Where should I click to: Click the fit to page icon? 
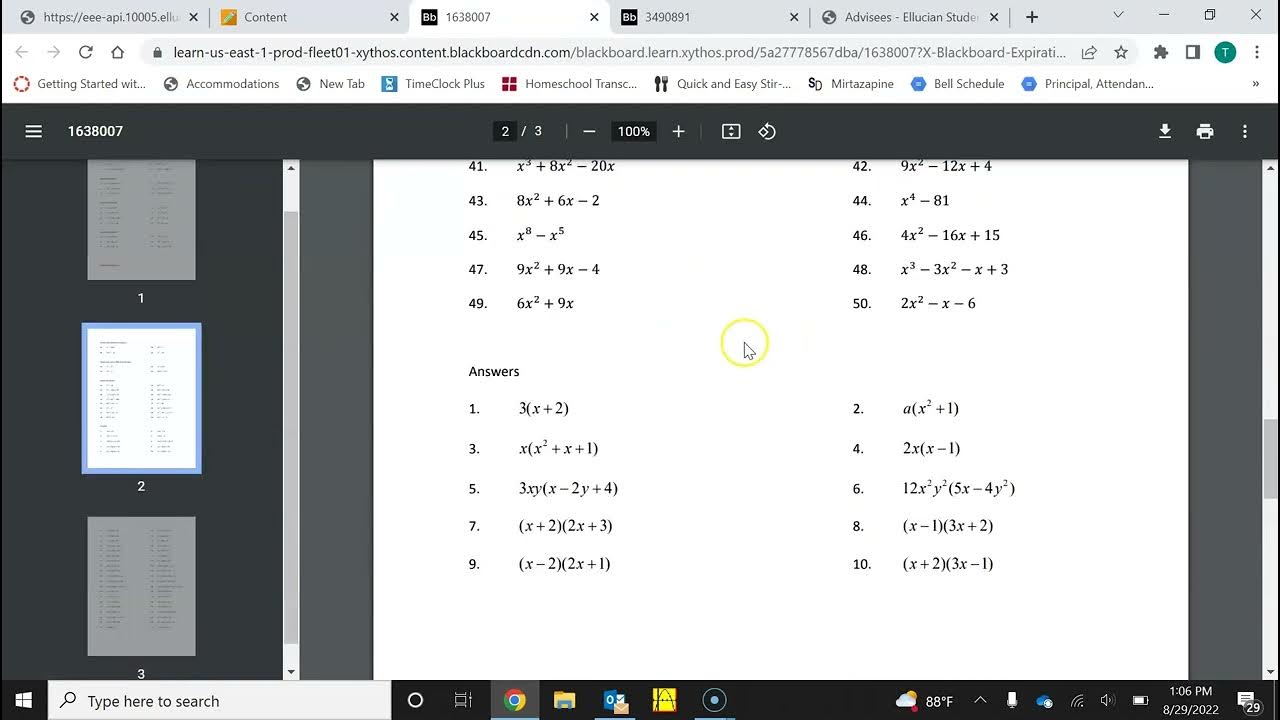pyautogui.click(x=731, y=131)
